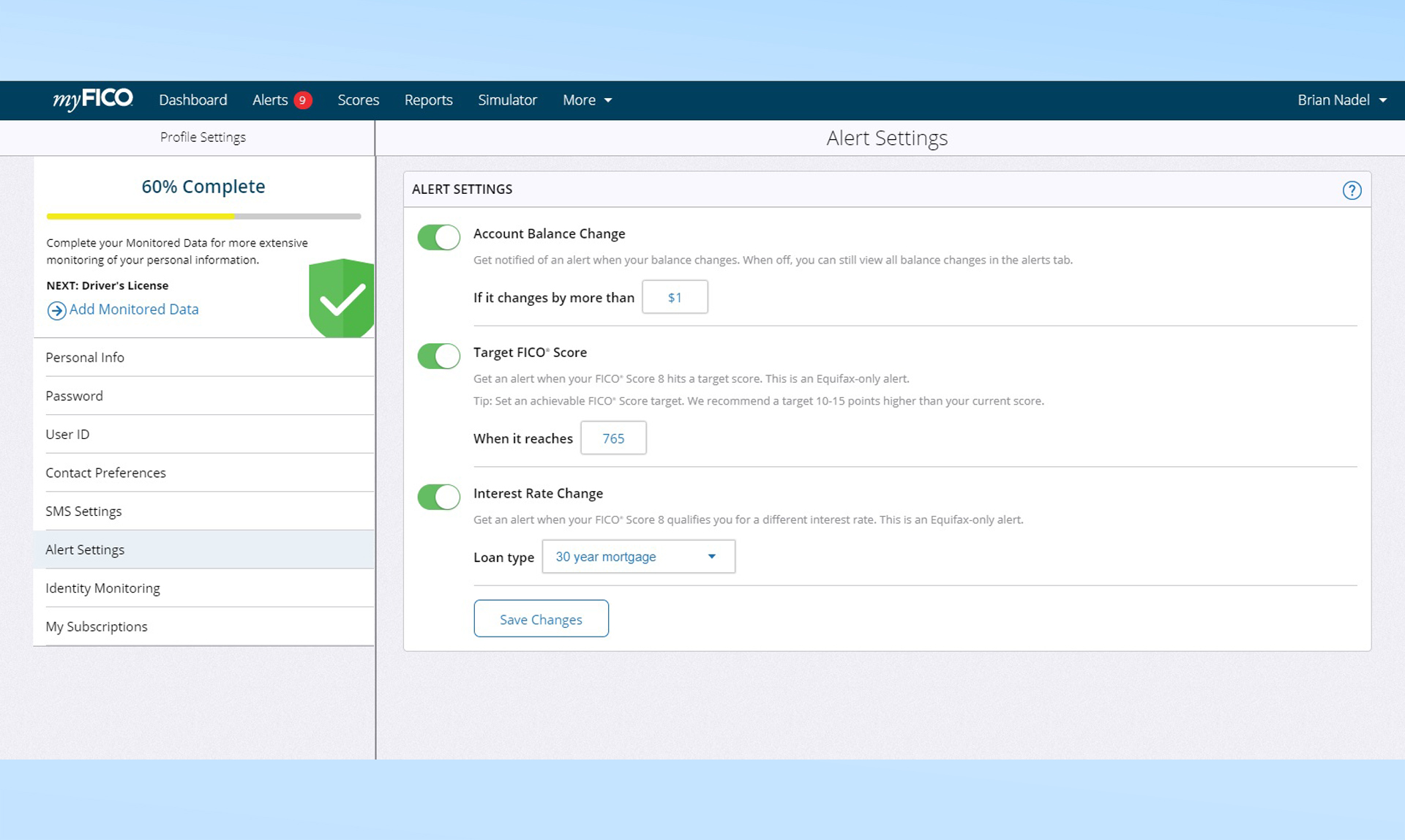The width and height of the screenshot is (1405, 840).
Task: Go to the Dashboard tab
Action: point(193,100)
